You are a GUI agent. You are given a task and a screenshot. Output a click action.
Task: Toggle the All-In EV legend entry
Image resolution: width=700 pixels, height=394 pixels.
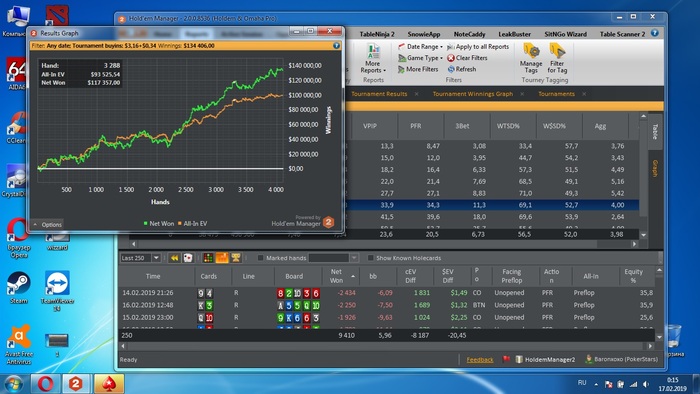pyautogui.click(x=192, y=224)
